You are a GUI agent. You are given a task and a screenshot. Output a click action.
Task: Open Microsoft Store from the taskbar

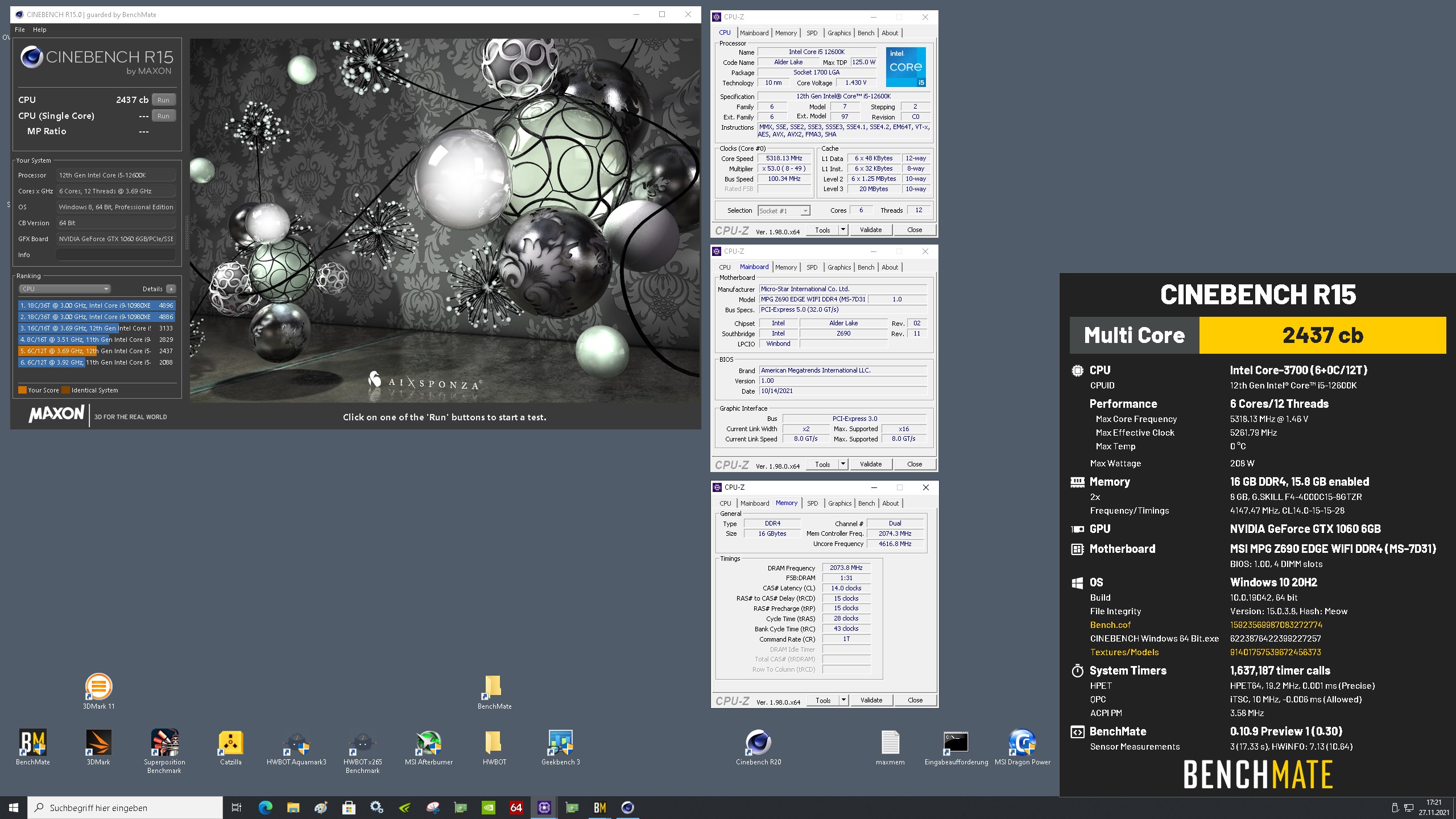point(349,807)
